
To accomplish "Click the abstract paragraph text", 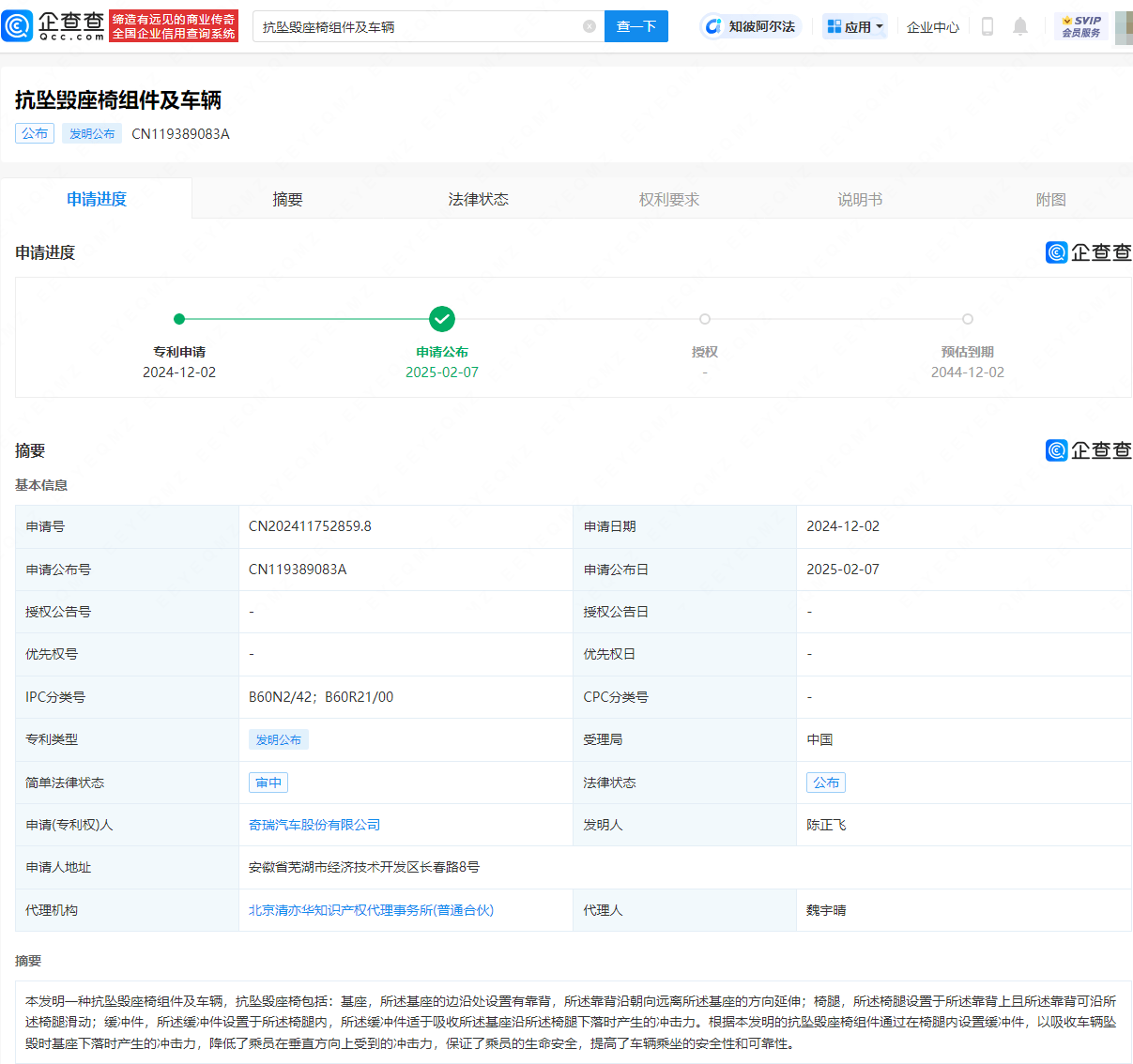I will (x=571, y=1023).
